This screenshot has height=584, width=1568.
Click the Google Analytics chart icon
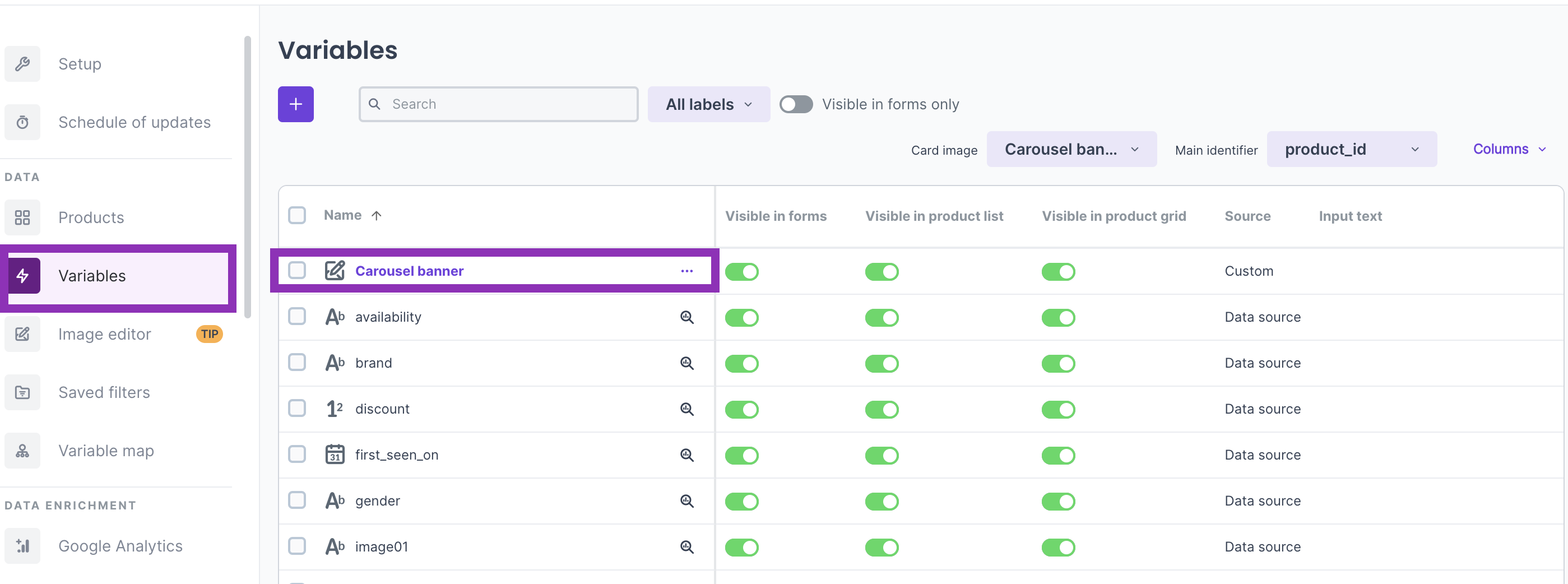click(x=22, y=546)
